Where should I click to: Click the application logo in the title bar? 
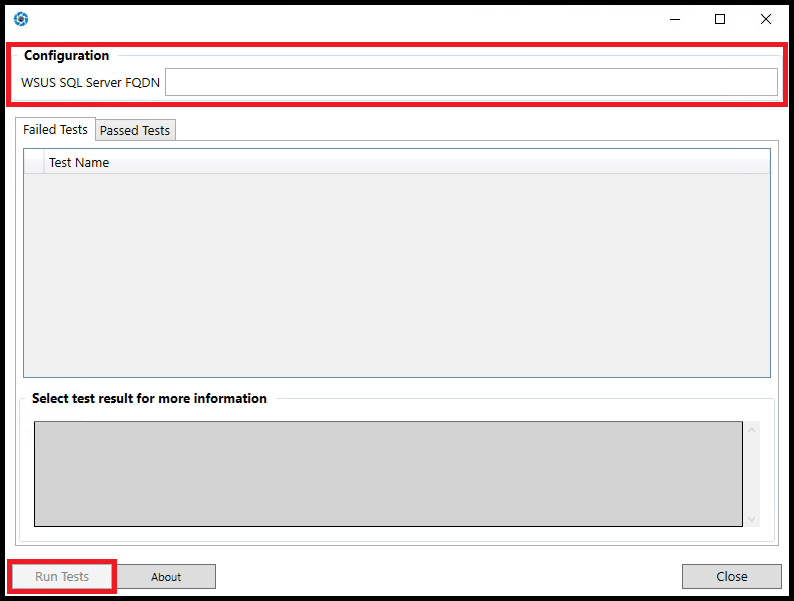(x=21, y=19)
